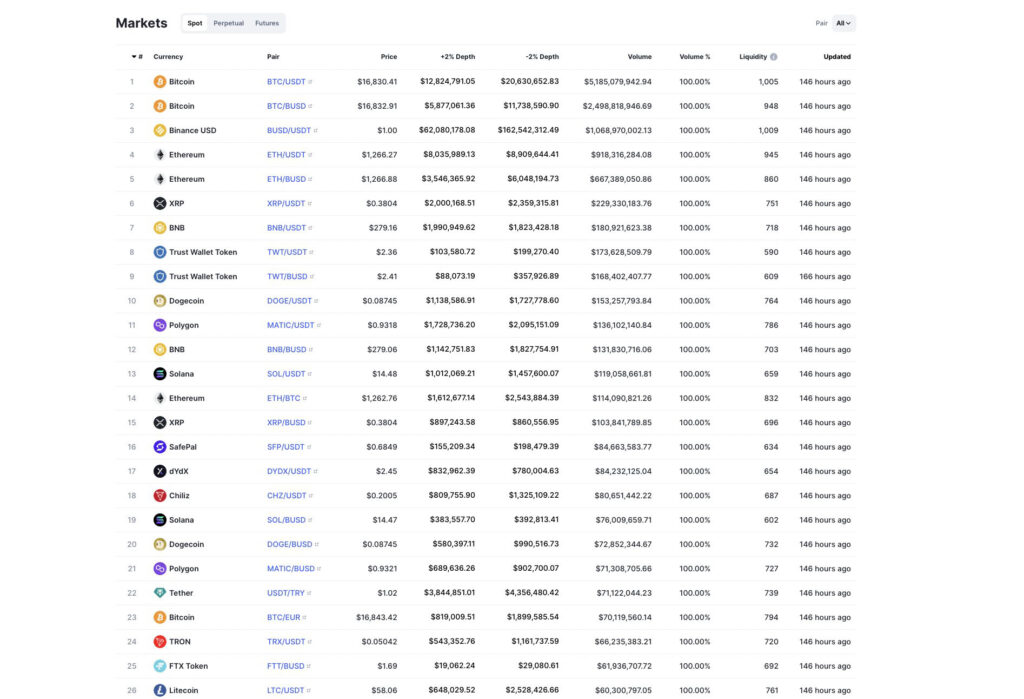Click the TRON coin icon
Screen dimensions: 1024x699
pyautogui.click(x=159, y=642)
